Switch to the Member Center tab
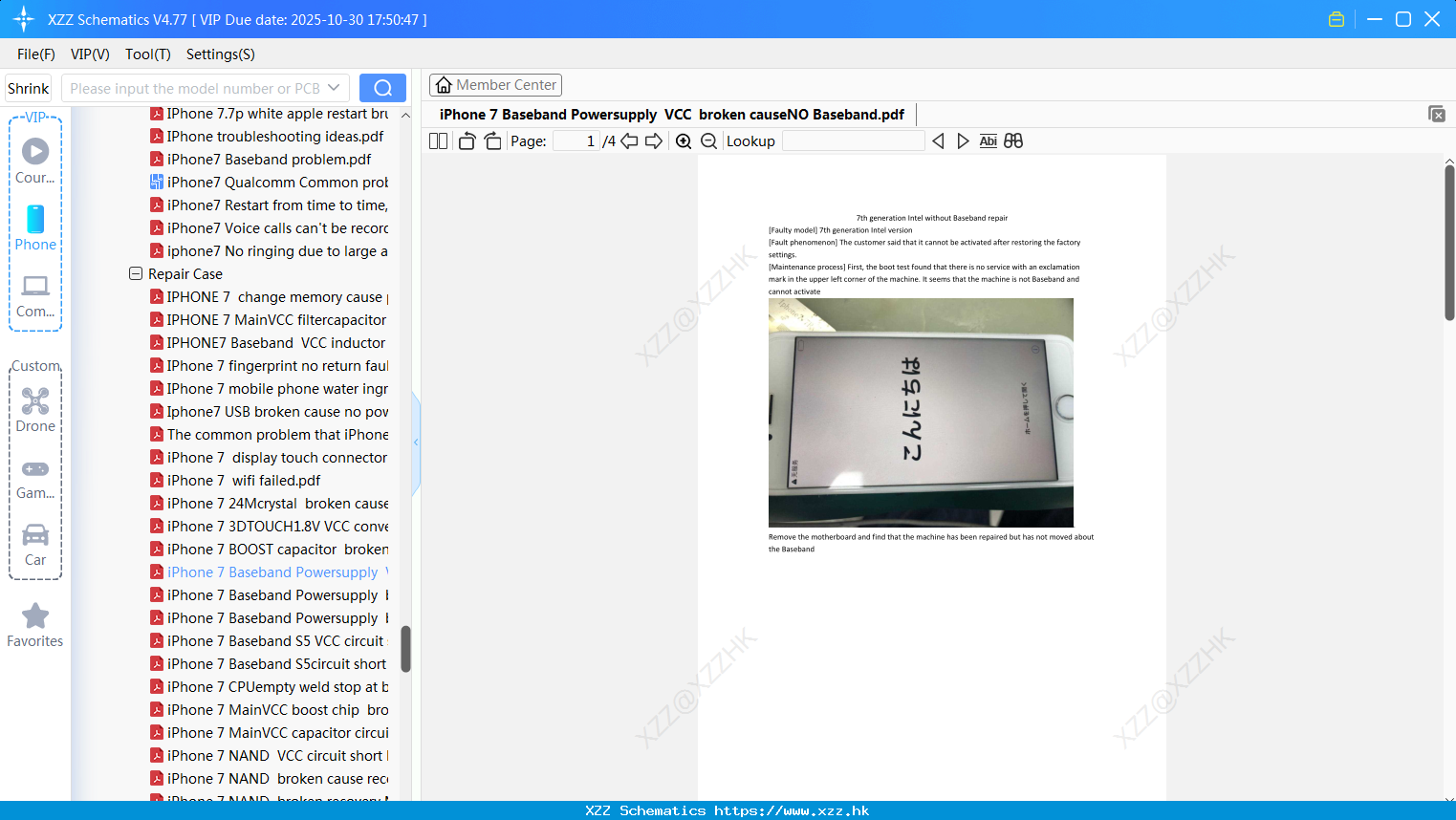 [x=495, y=85]
